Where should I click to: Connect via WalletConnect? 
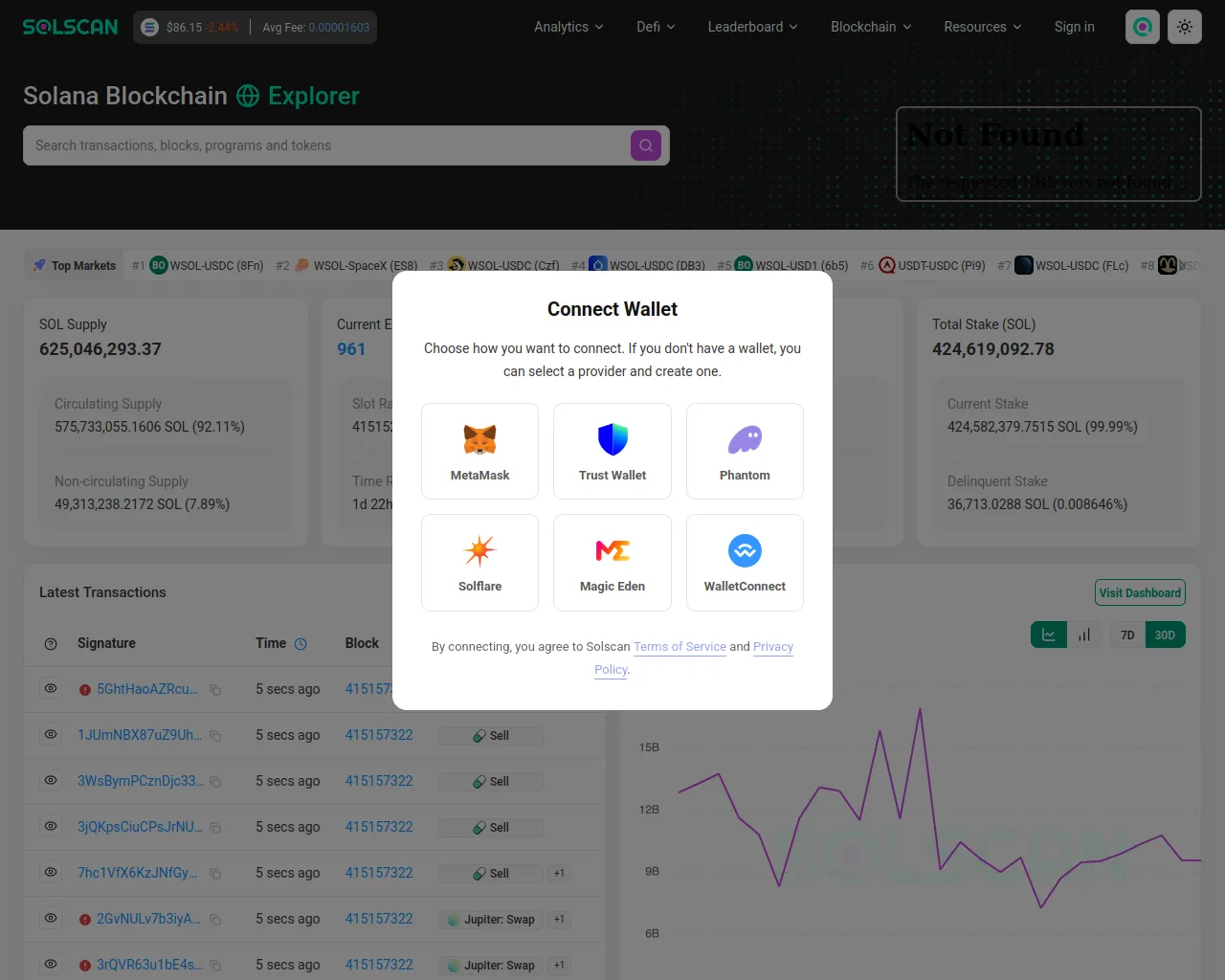[745, 562]
